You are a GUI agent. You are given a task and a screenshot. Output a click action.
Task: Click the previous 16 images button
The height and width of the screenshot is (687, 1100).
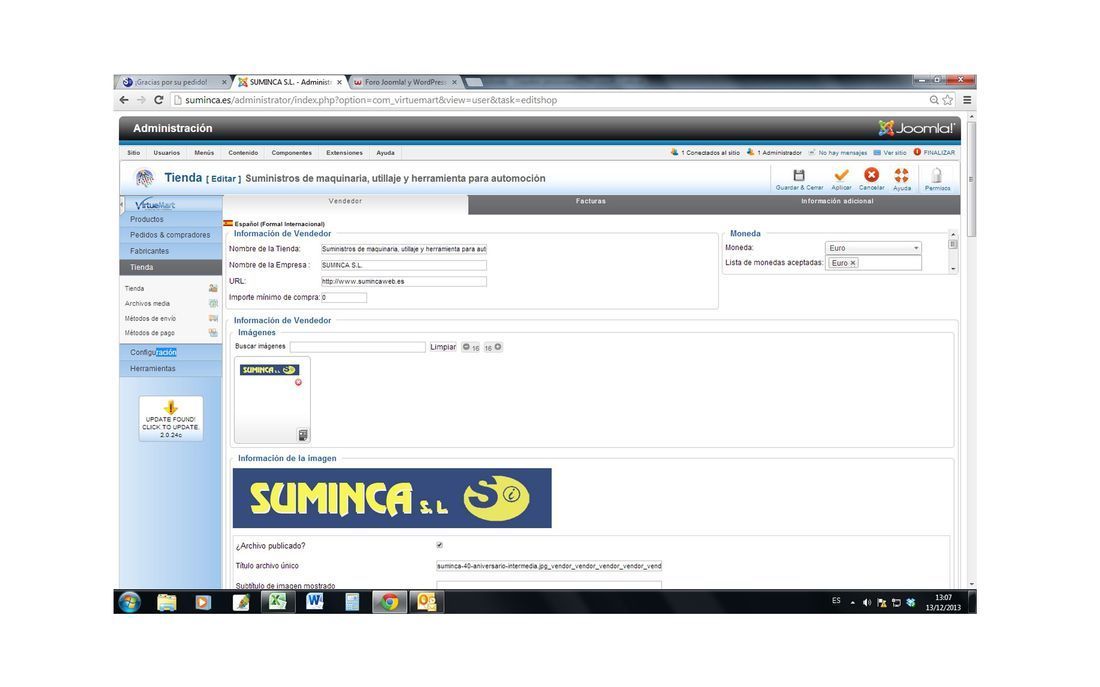pyautogui.click(x=471, y=347)
